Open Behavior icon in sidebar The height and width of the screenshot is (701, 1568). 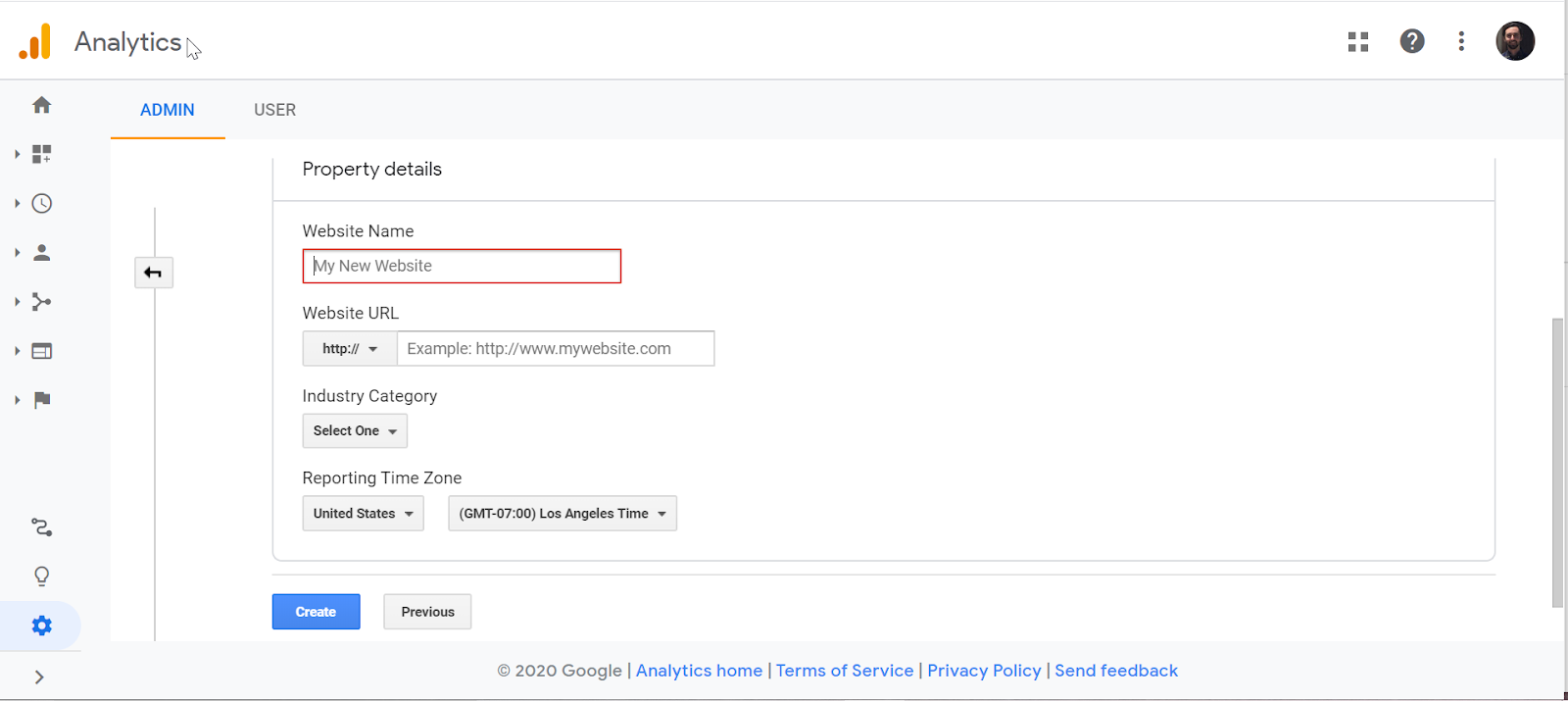41,351
